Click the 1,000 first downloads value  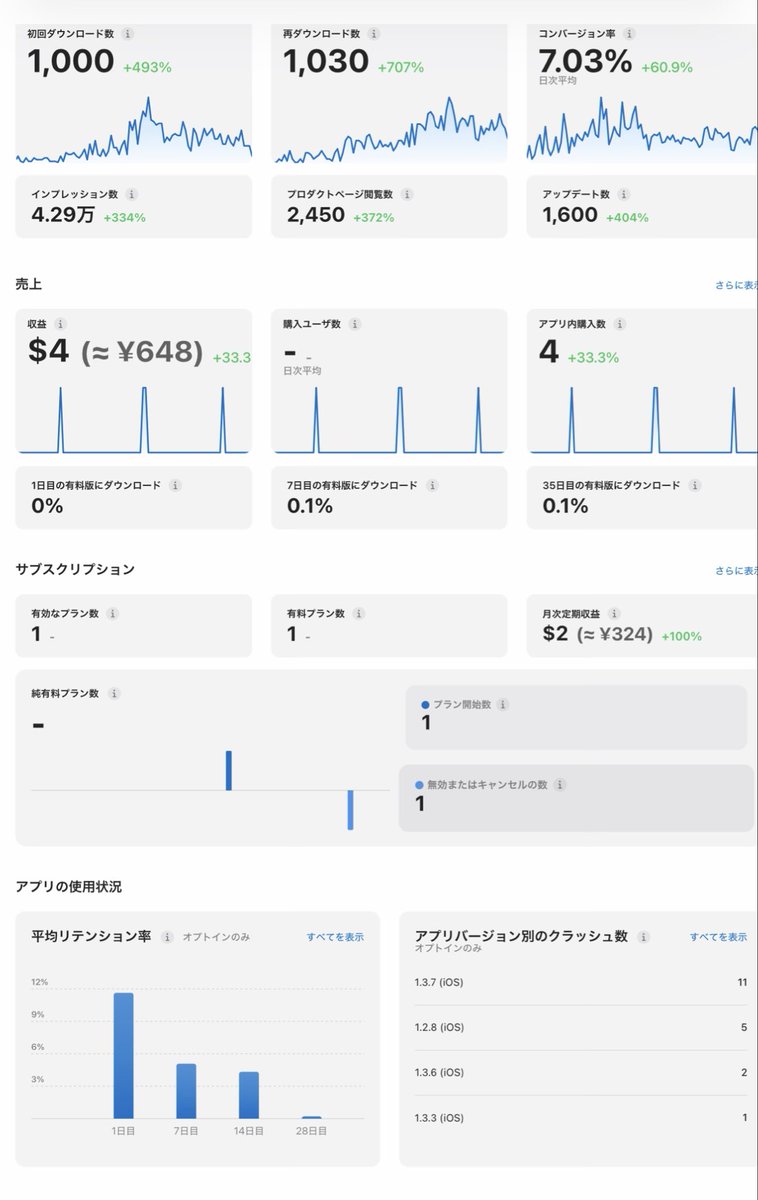[71, 62]
